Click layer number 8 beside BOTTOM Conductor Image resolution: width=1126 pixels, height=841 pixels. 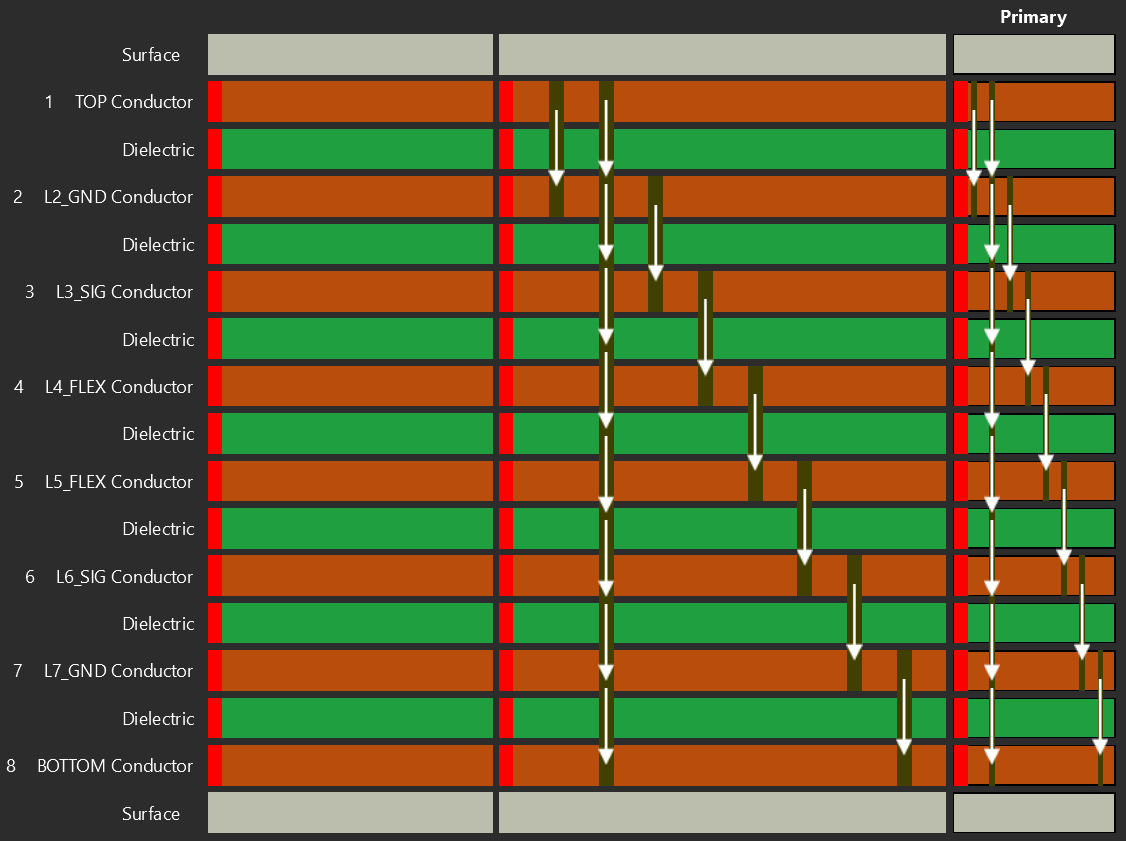pos(11,766)
